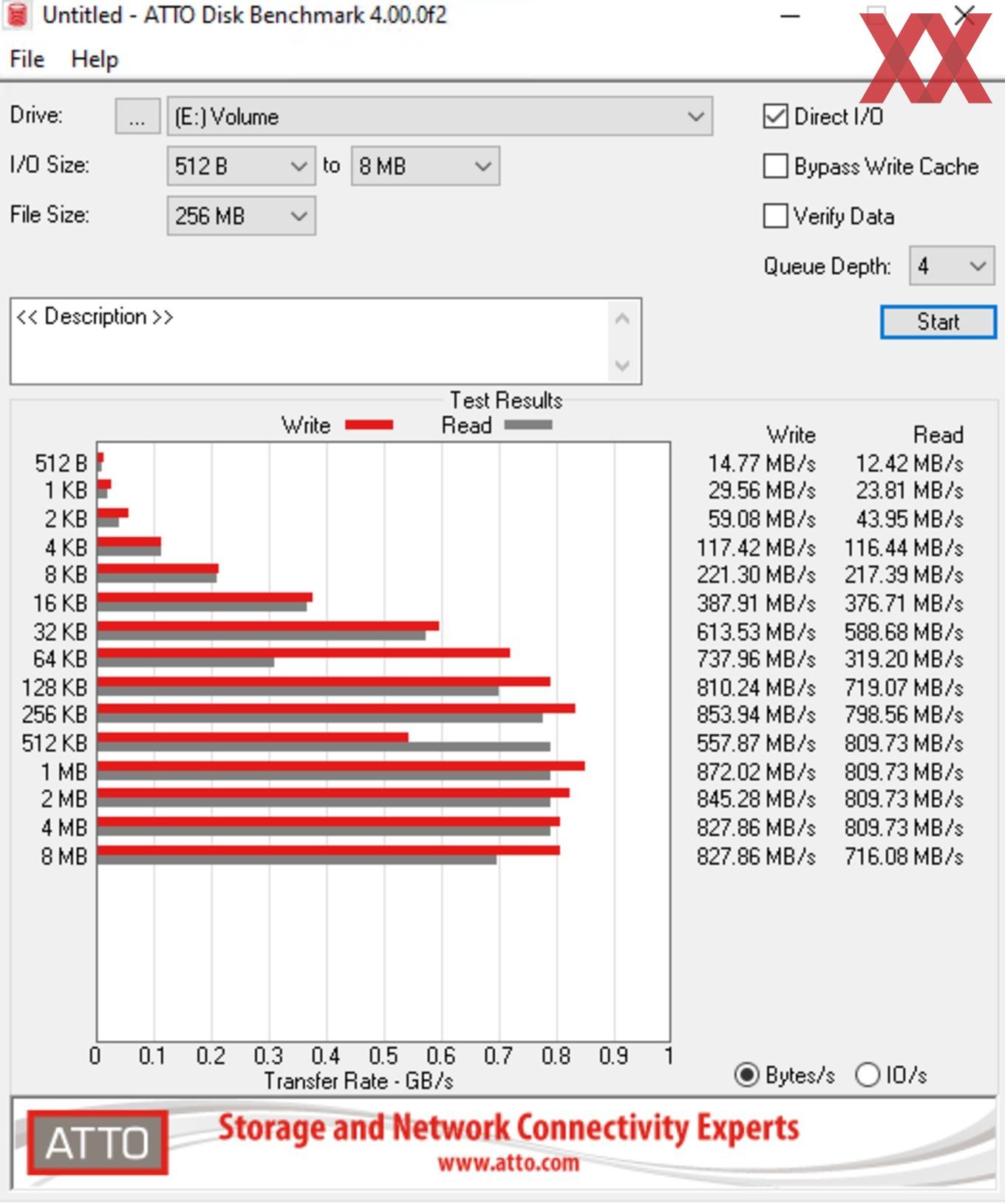Screen dimensions: 1005x1204
Task: Click read value 716.08 MB/s
Action: [904, 857]
